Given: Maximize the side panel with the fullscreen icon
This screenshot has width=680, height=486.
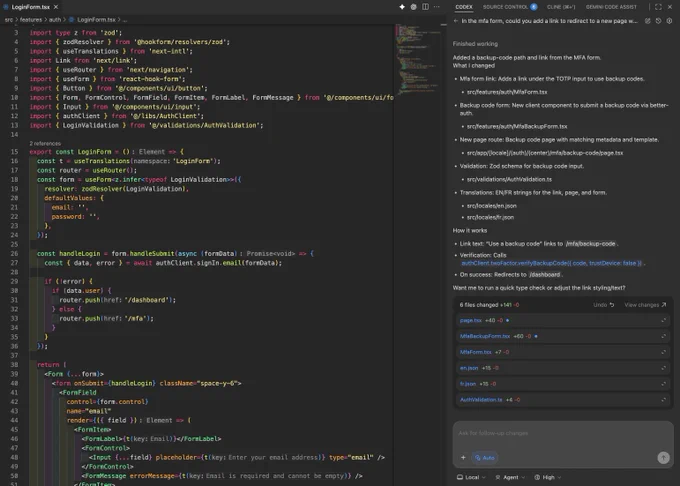Looking at the screenshot, I should coord(658,7).
